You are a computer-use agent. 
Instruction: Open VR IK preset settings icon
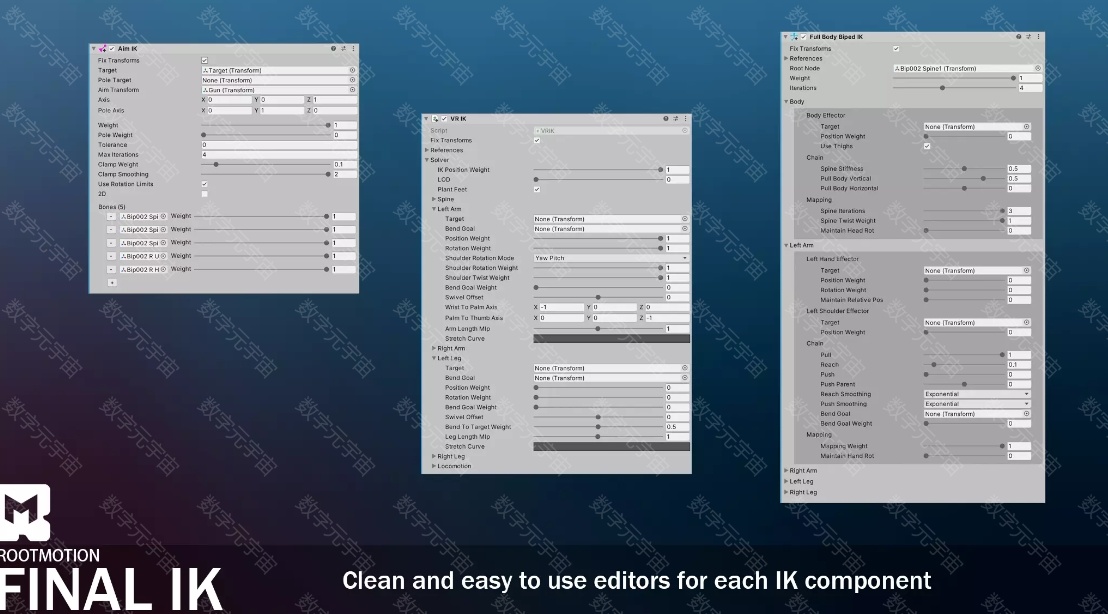(x=676, y=119)
